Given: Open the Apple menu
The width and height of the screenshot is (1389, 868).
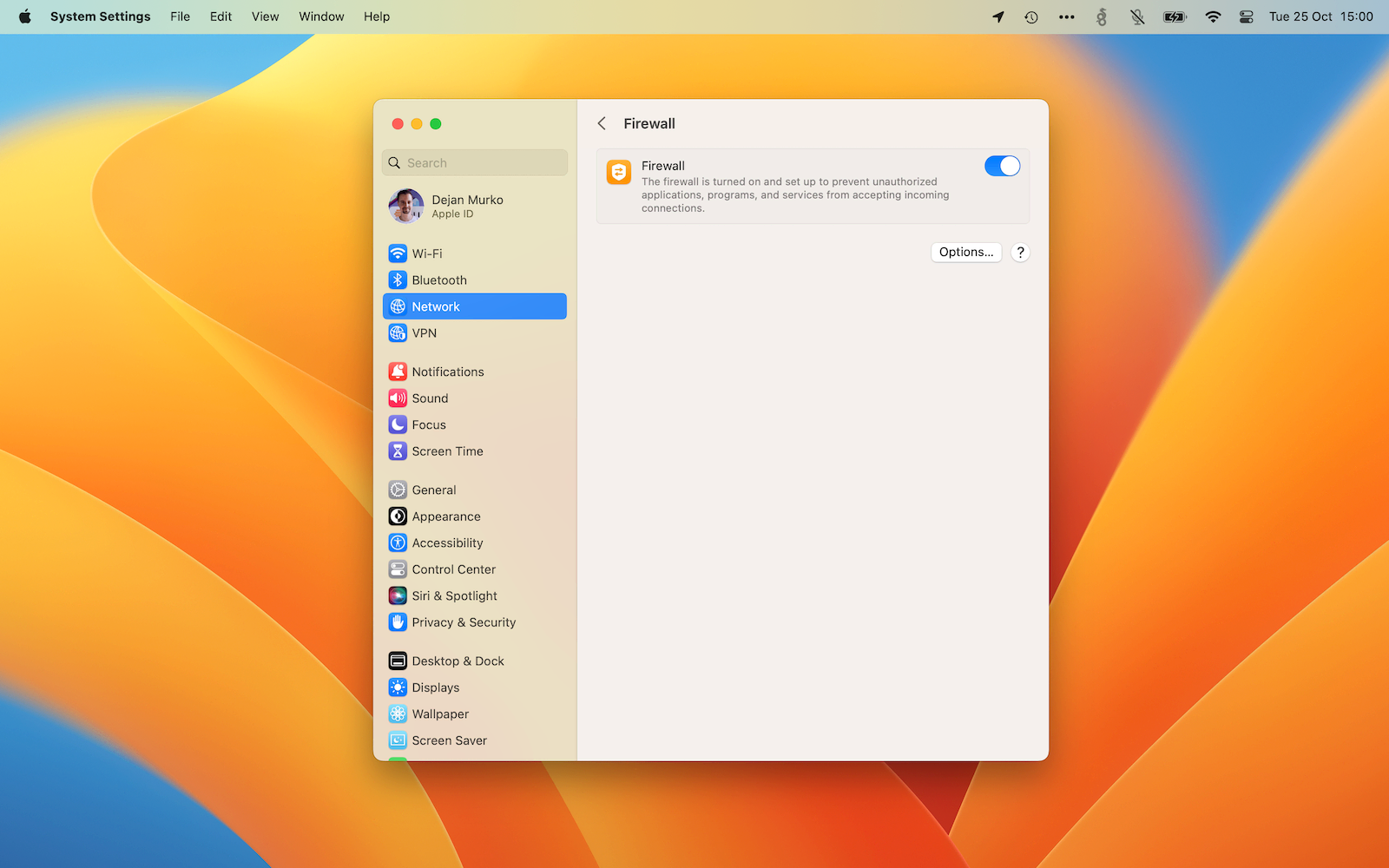Looking at the screenshot, I should tap(25, 16).
